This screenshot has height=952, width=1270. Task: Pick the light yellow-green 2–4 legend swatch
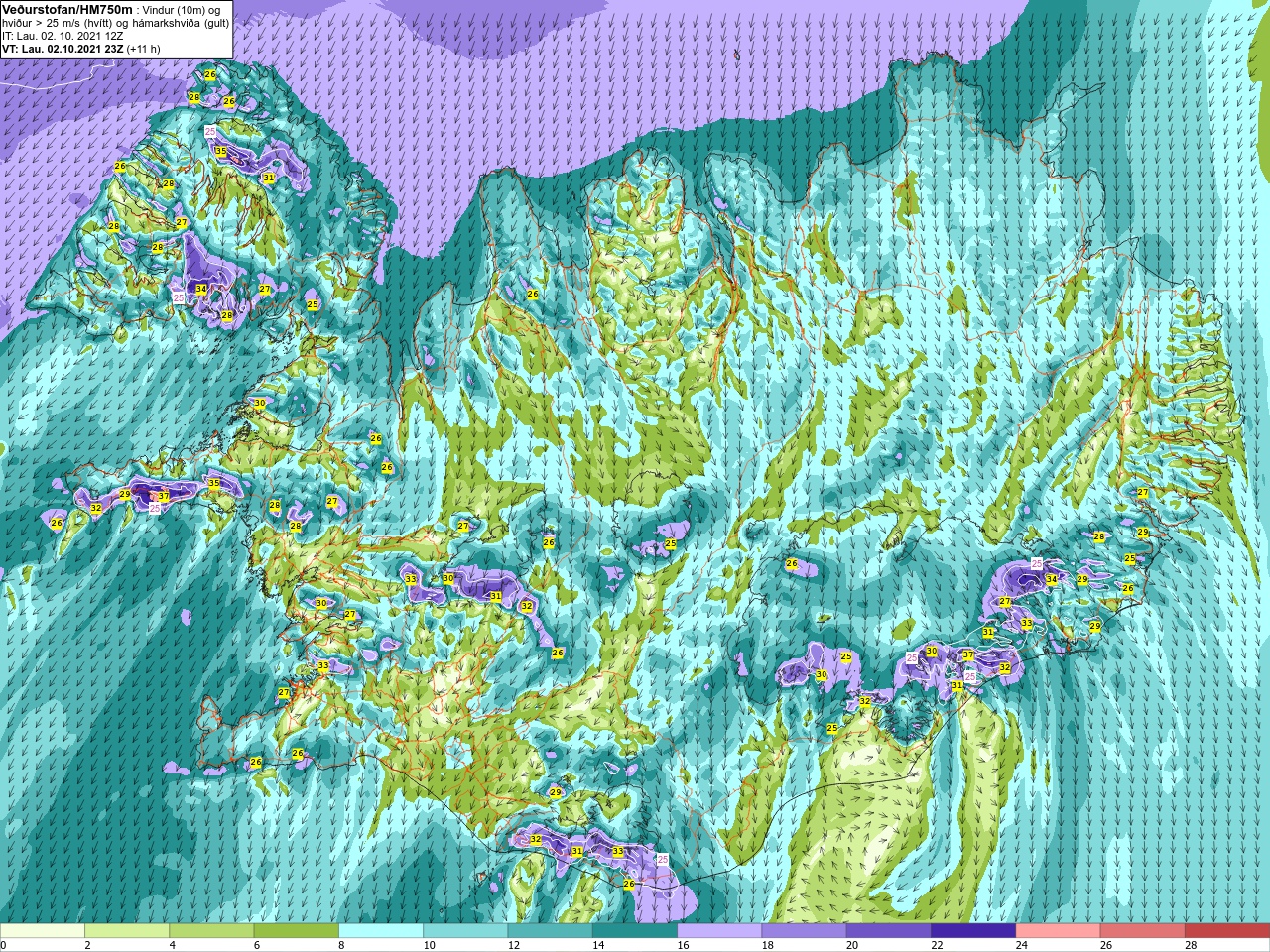tap(127, 931)
